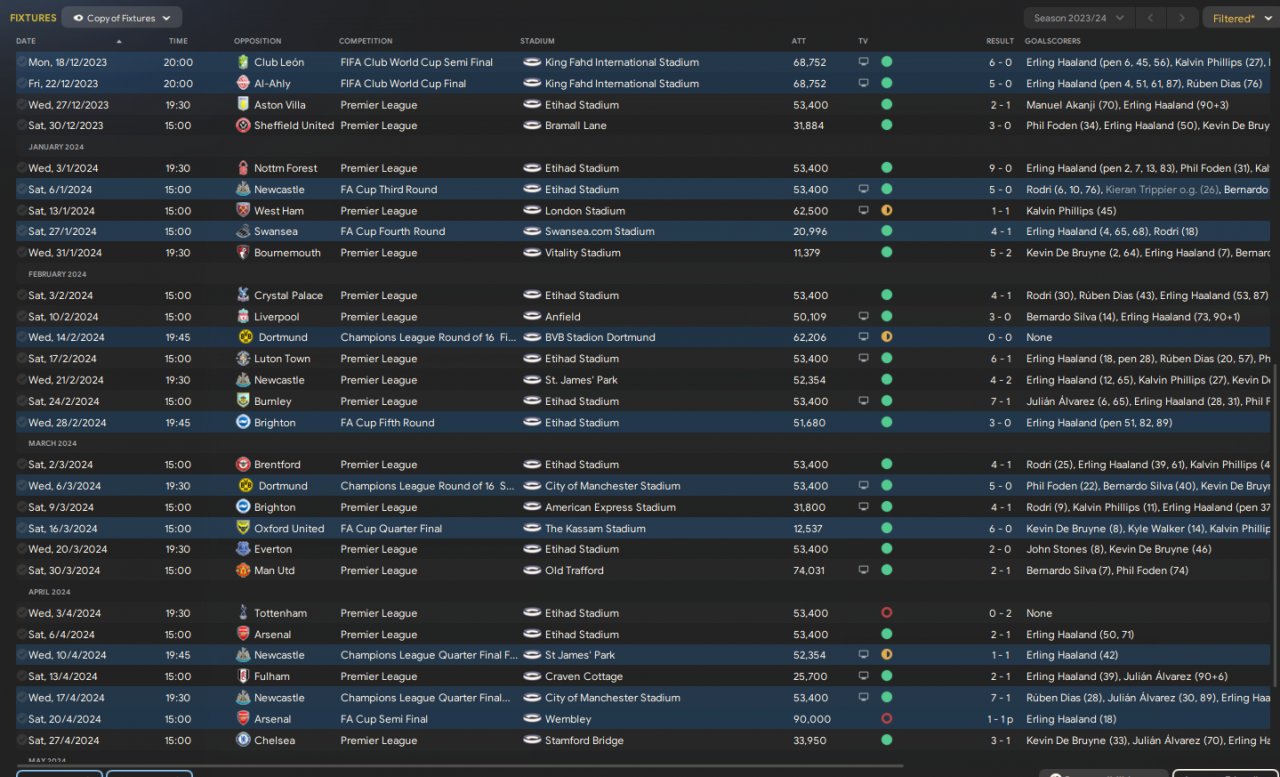Sort by the ATT column header
Image resolution: width=1280 pixels, height=777 pixels.
click(x=799, y=41)
